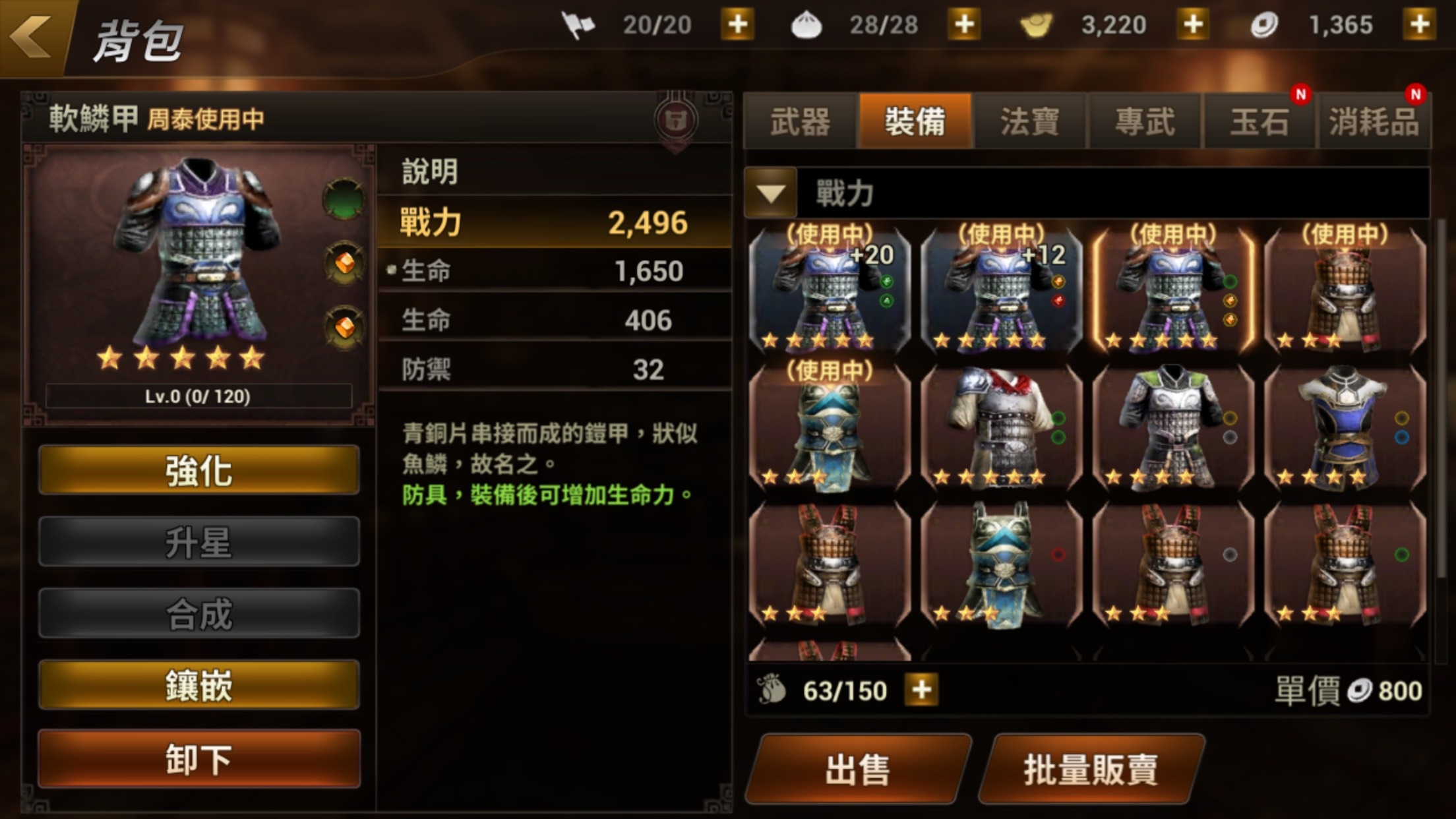The image size is (1456, 819).
Task: Select the middle orange gem socket
Action: 344,263
